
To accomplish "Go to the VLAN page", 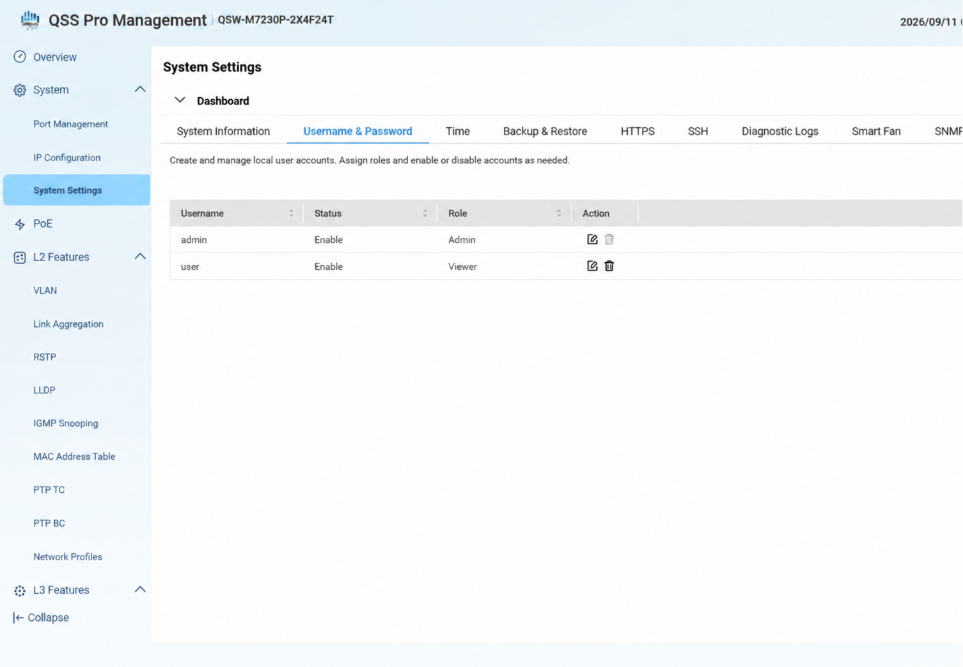I will 45,291.
